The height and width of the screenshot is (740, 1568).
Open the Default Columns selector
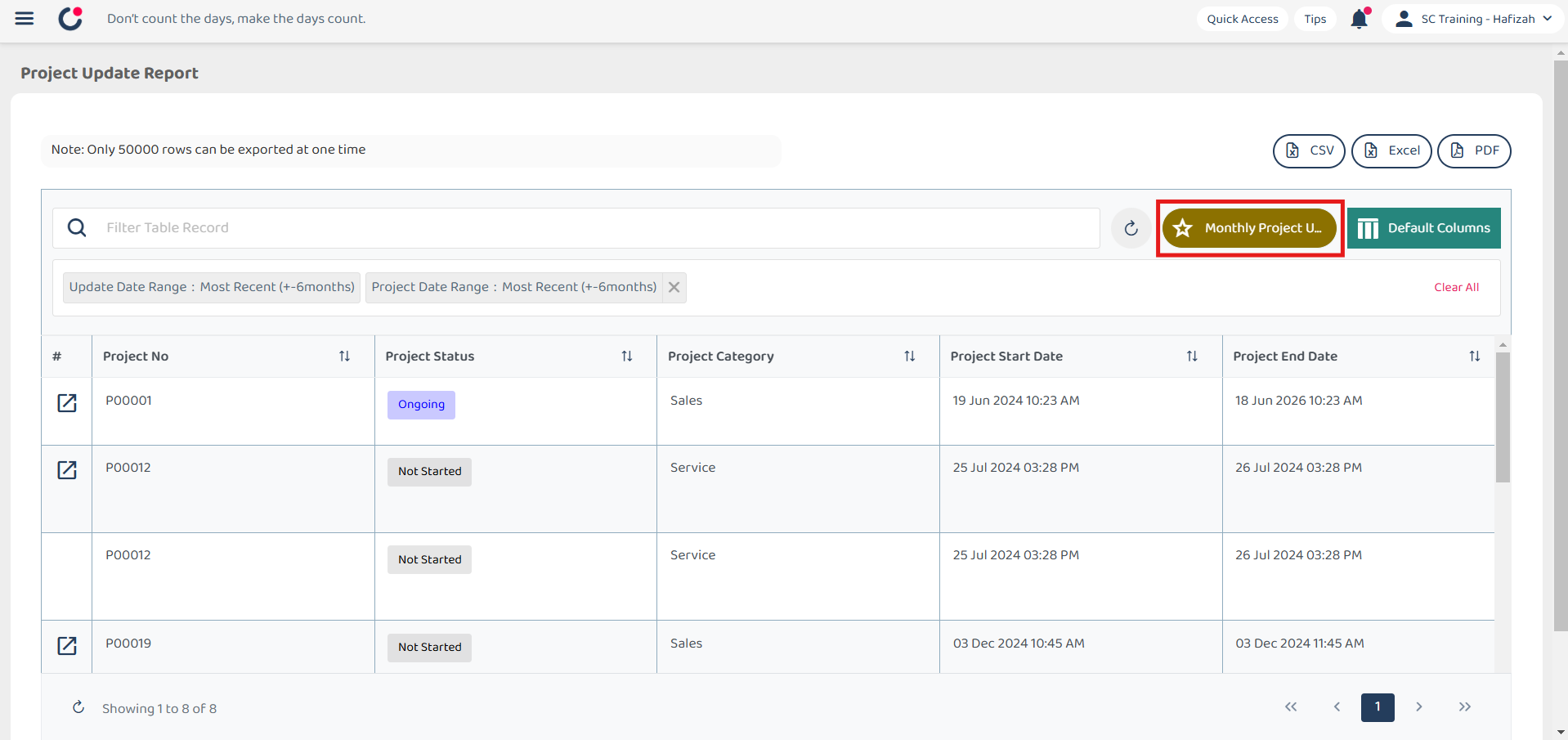1424,228
